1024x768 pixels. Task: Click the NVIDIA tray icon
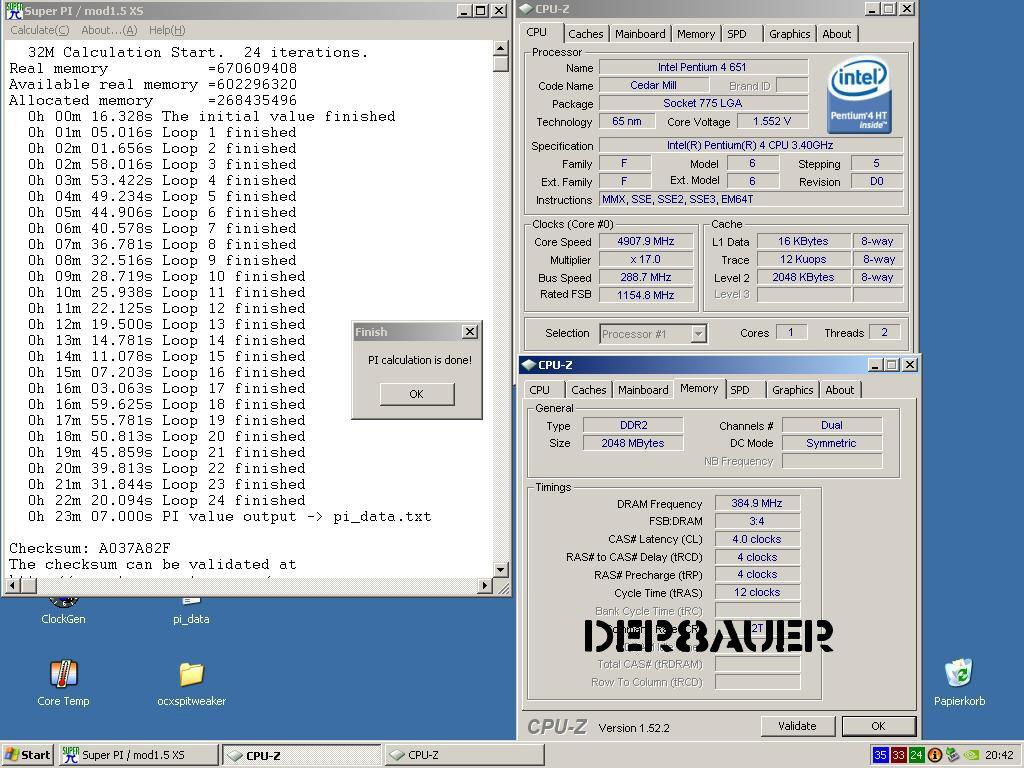(x=971, y=755)
